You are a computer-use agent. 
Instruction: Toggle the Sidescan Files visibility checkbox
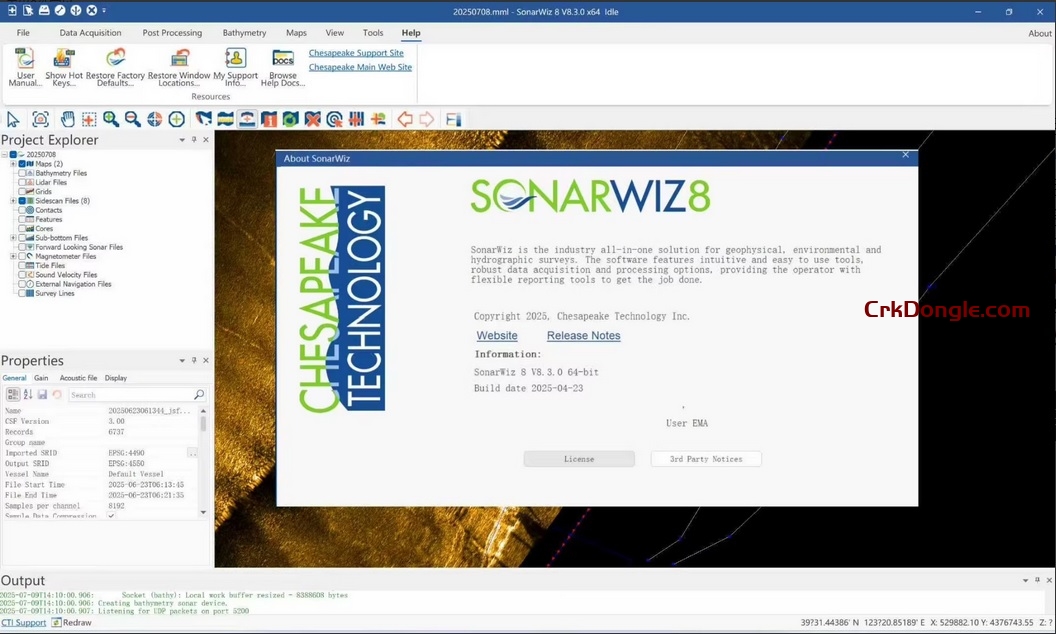[21, 201]
